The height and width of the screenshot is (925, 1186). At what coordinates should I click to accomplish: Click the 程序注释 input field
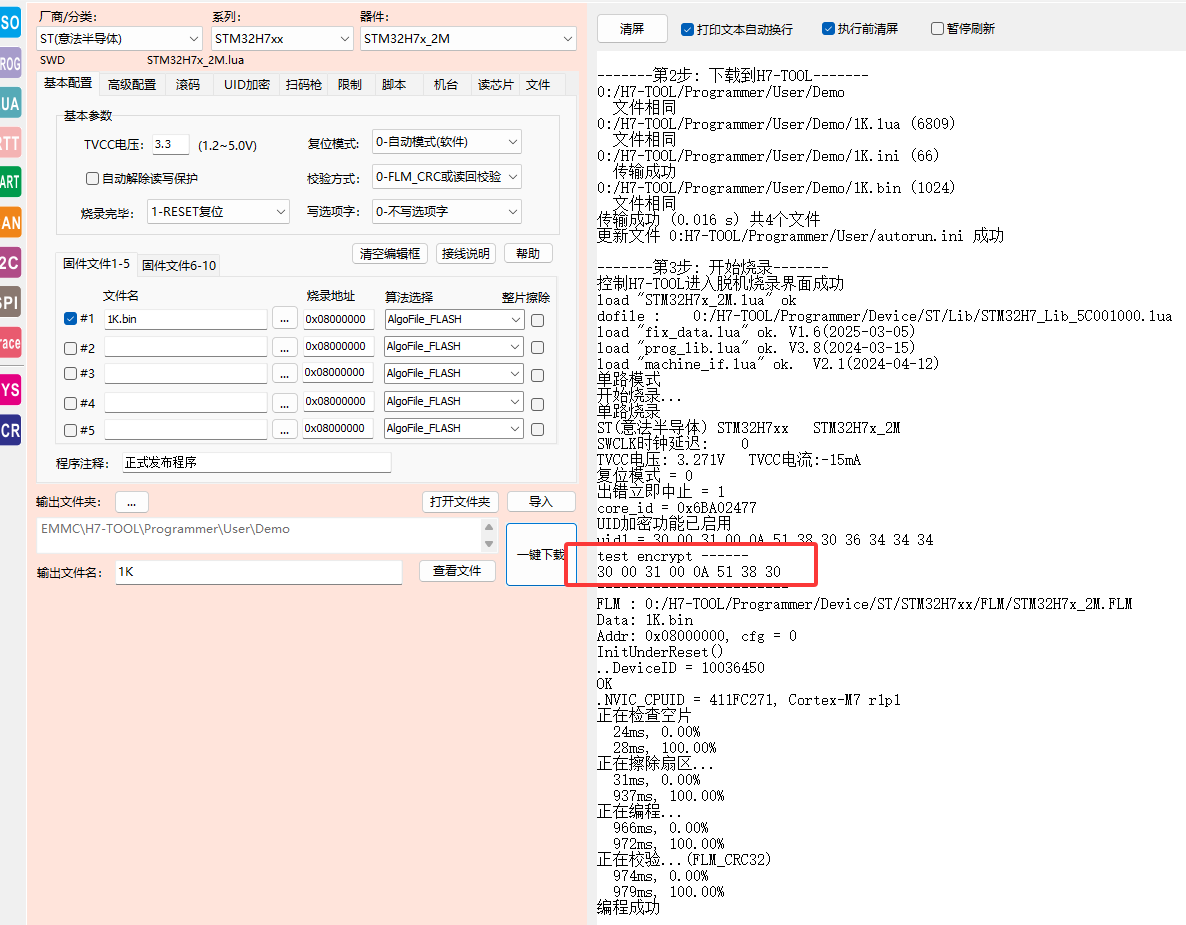(x=256, y=462)
